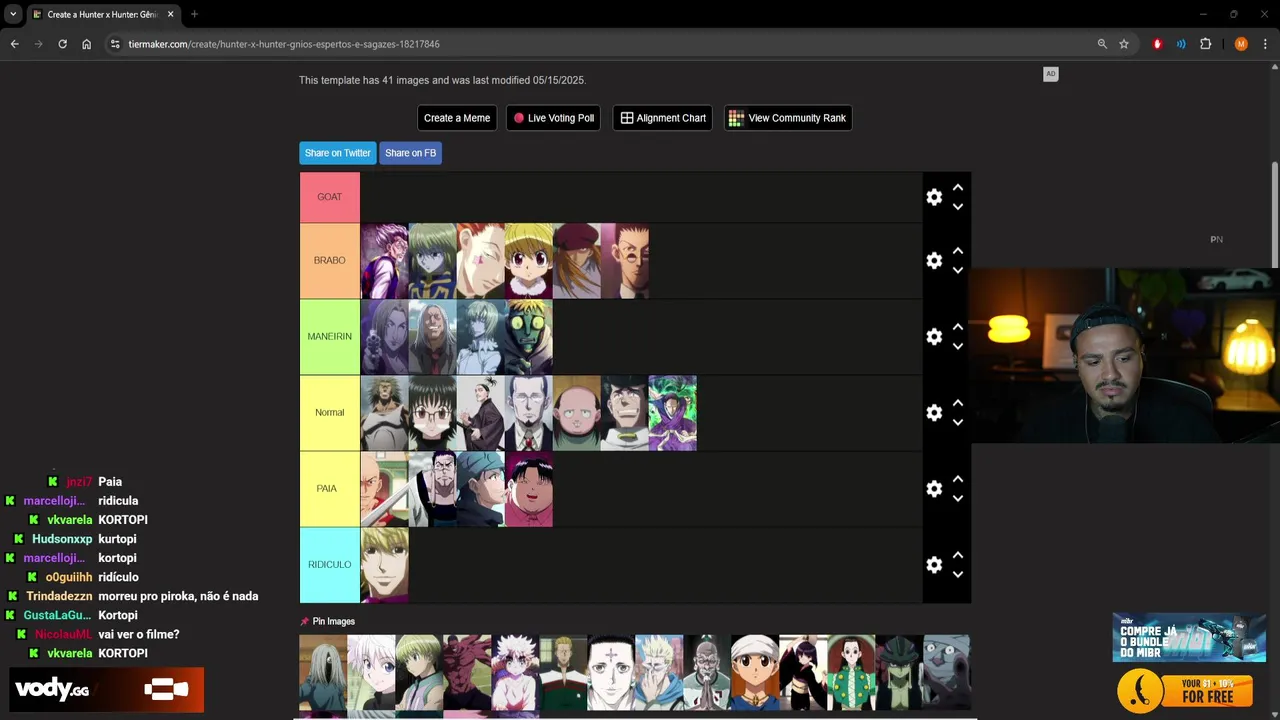Start a Live Voting Poll
The width and height of the screenshot is (1280, 720).
pyautogui.click(x=553, y=118)
